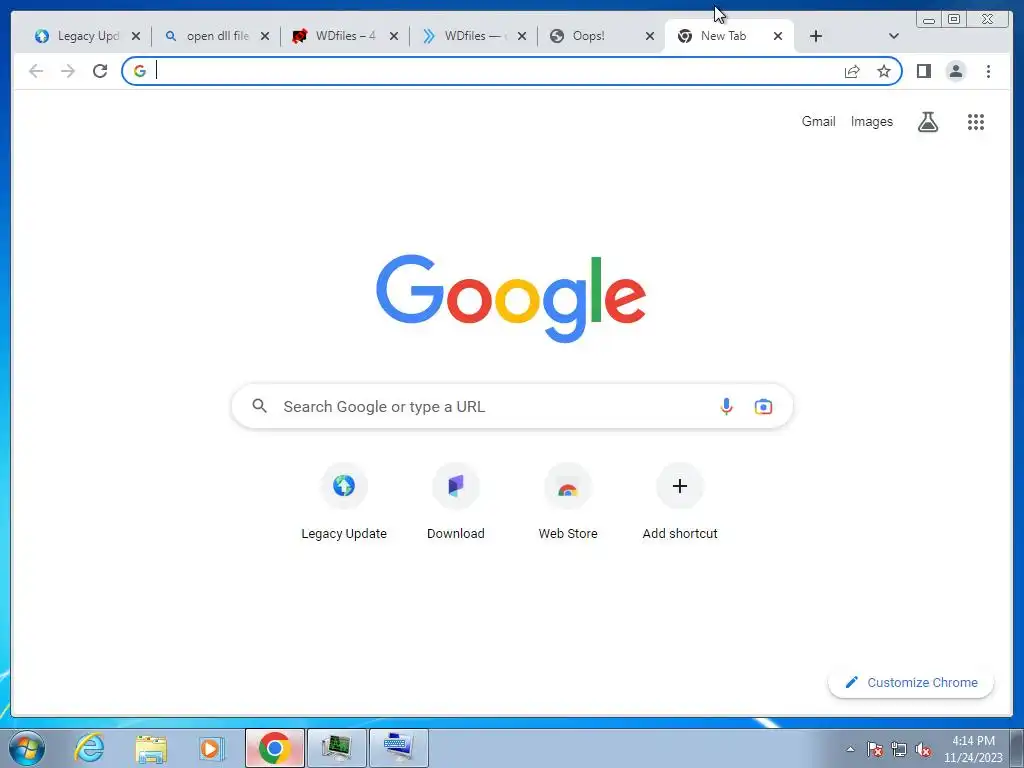
Task: Expand the tab search dropdown chevron
Action: point(894,36)
